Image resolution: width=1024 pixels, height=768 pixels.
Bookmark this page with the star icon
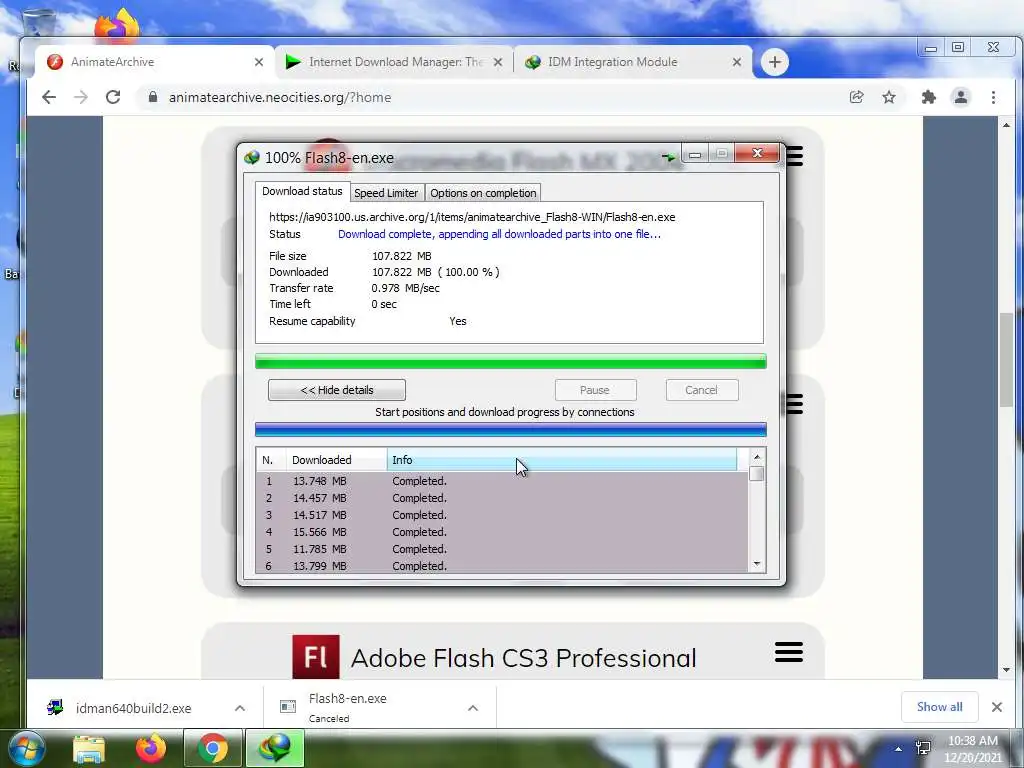(x=889, y=97)
